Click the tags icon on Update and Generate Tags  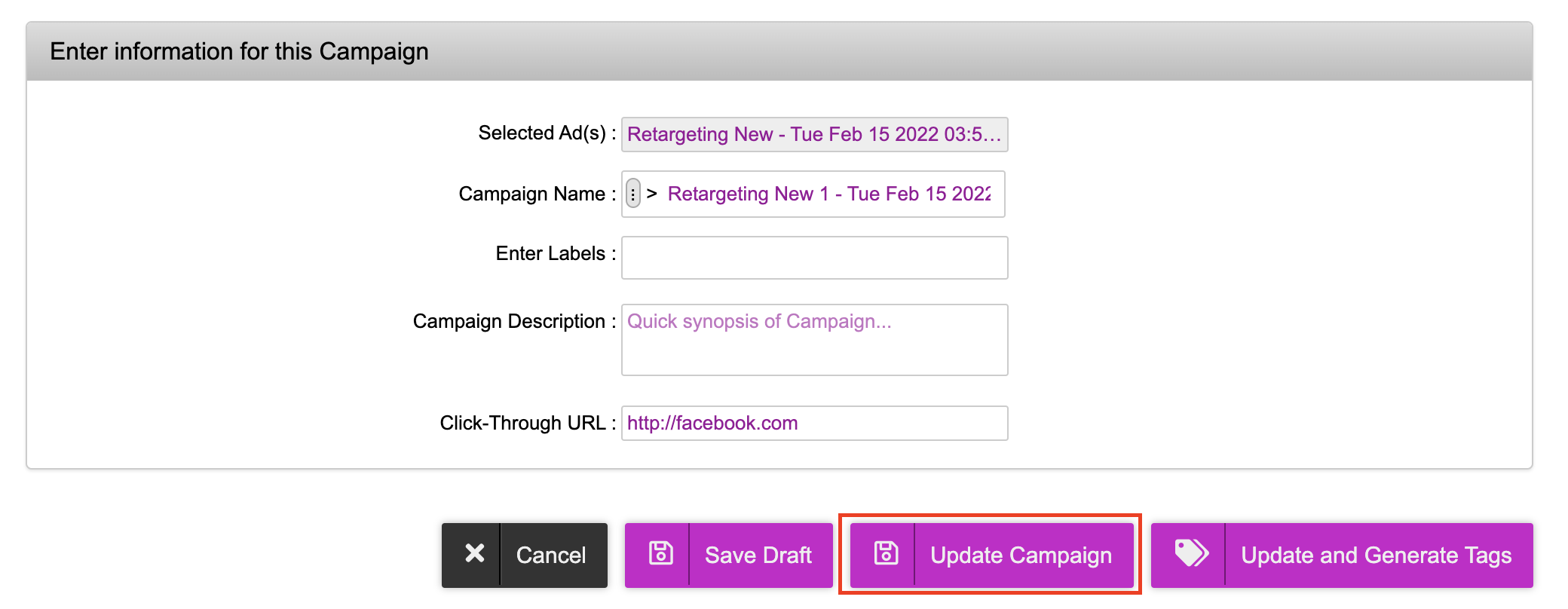[x=1191, y=553]
